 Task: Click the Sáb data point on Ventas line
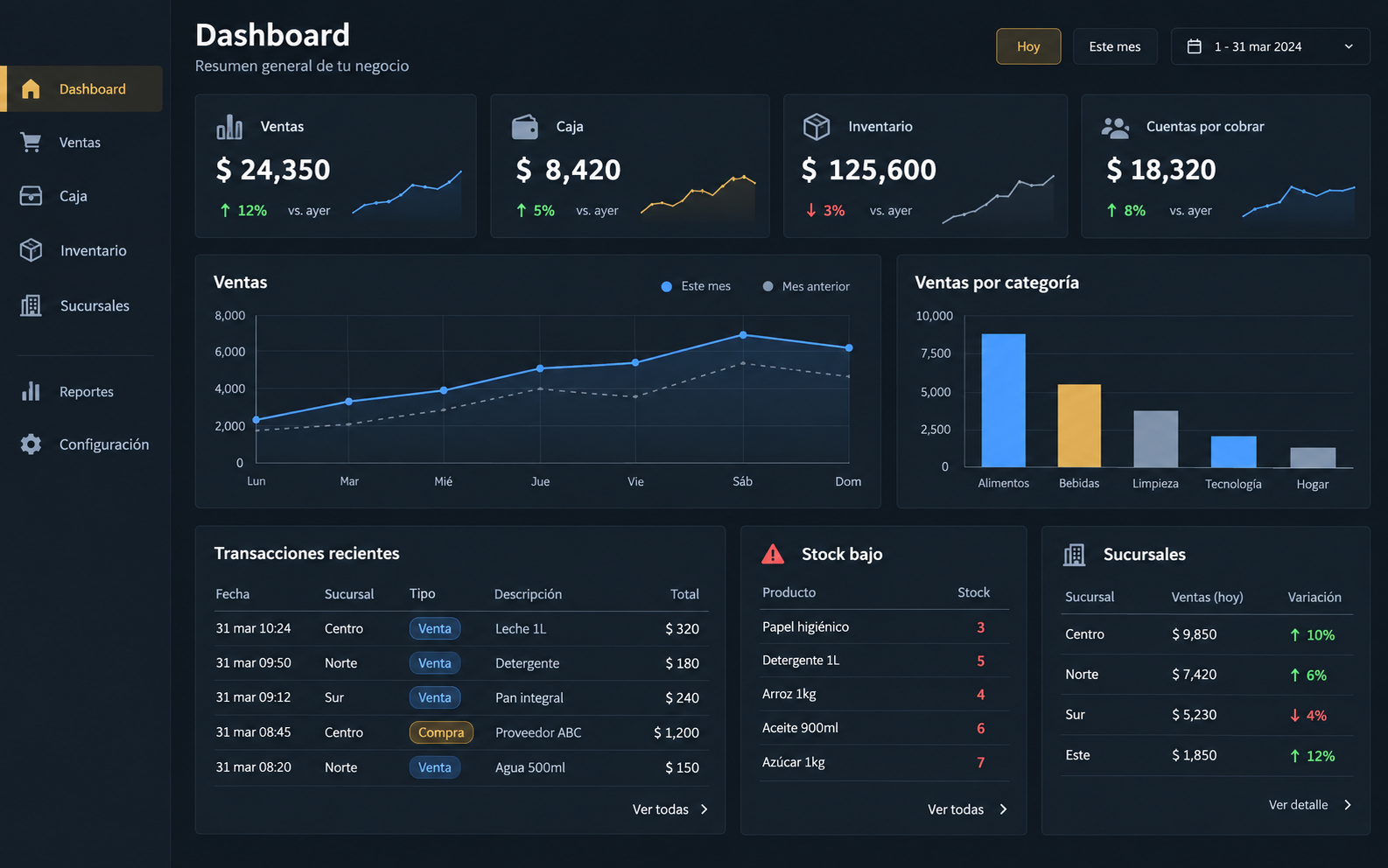743,335
